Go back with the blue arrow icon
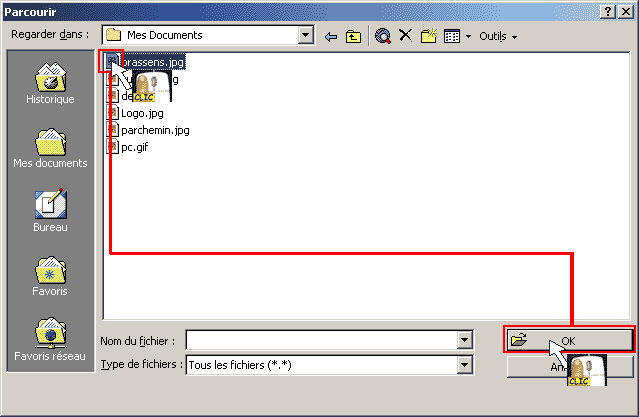This screenshot has width=639, height=417. coord(331,37)
